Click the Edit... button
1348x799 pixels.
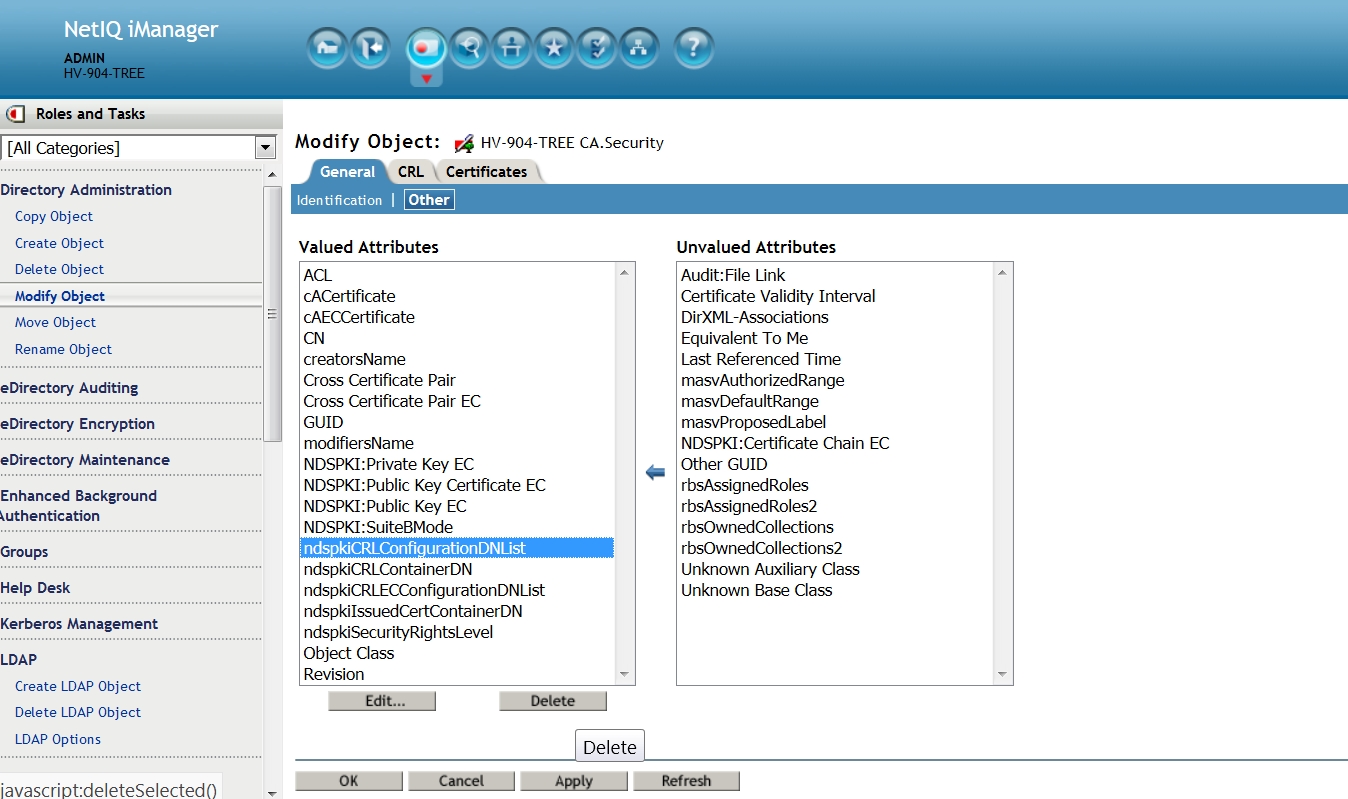[x=382, y=701]
